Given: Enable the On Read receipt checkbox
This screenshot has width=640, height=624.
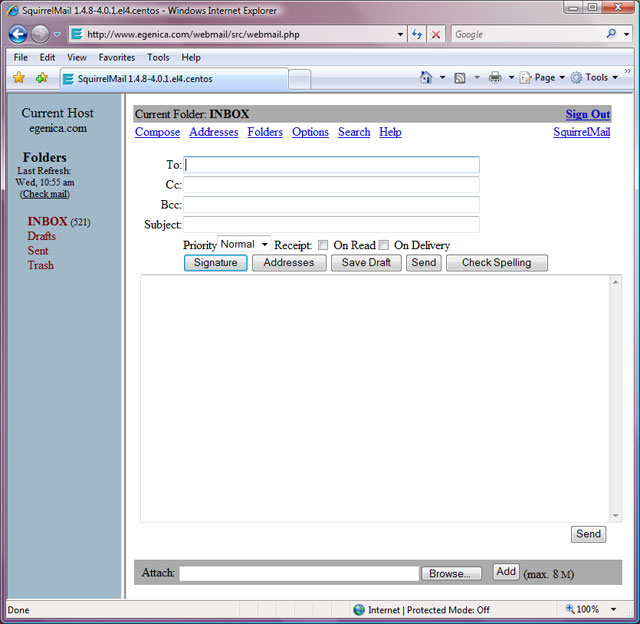Looking at the screenshot, I should [323, 245].
